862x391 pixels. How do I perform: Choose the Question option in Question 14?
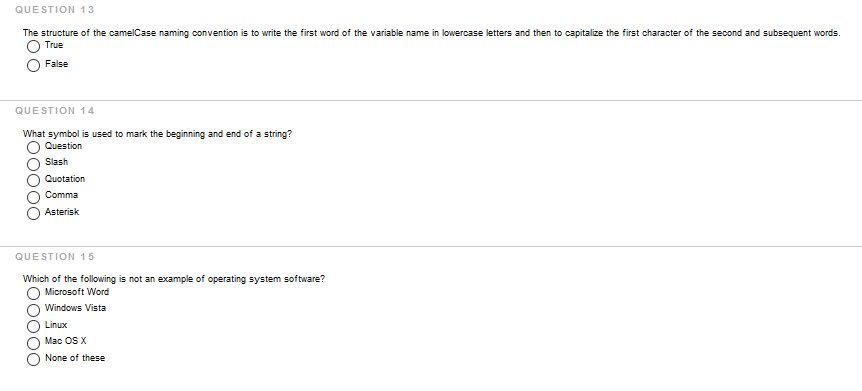coord(34,147)
